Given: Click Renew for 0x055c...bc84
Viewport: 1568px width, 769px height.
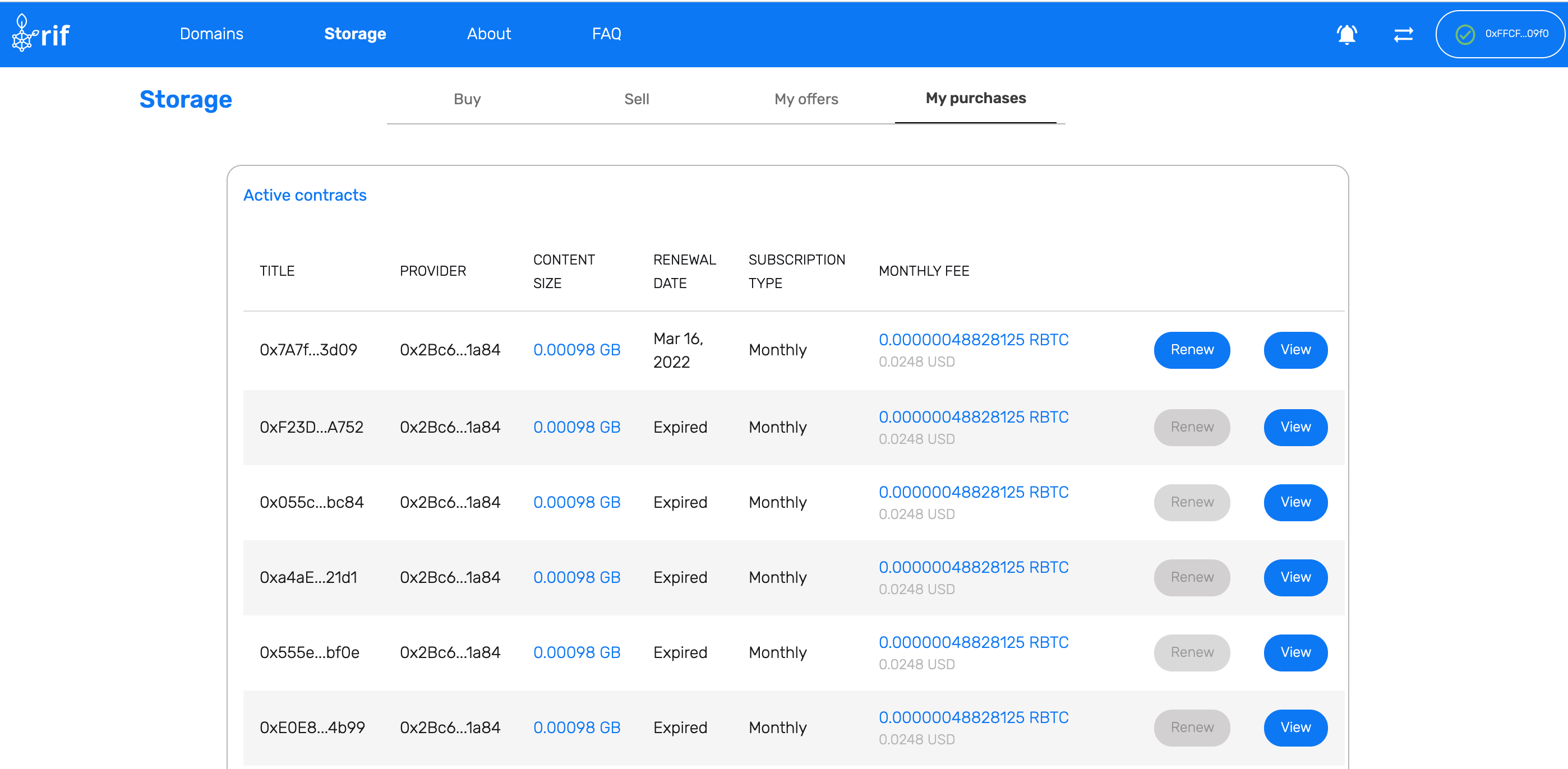Looking at the screenshot, I should (x=1192, y=503).
